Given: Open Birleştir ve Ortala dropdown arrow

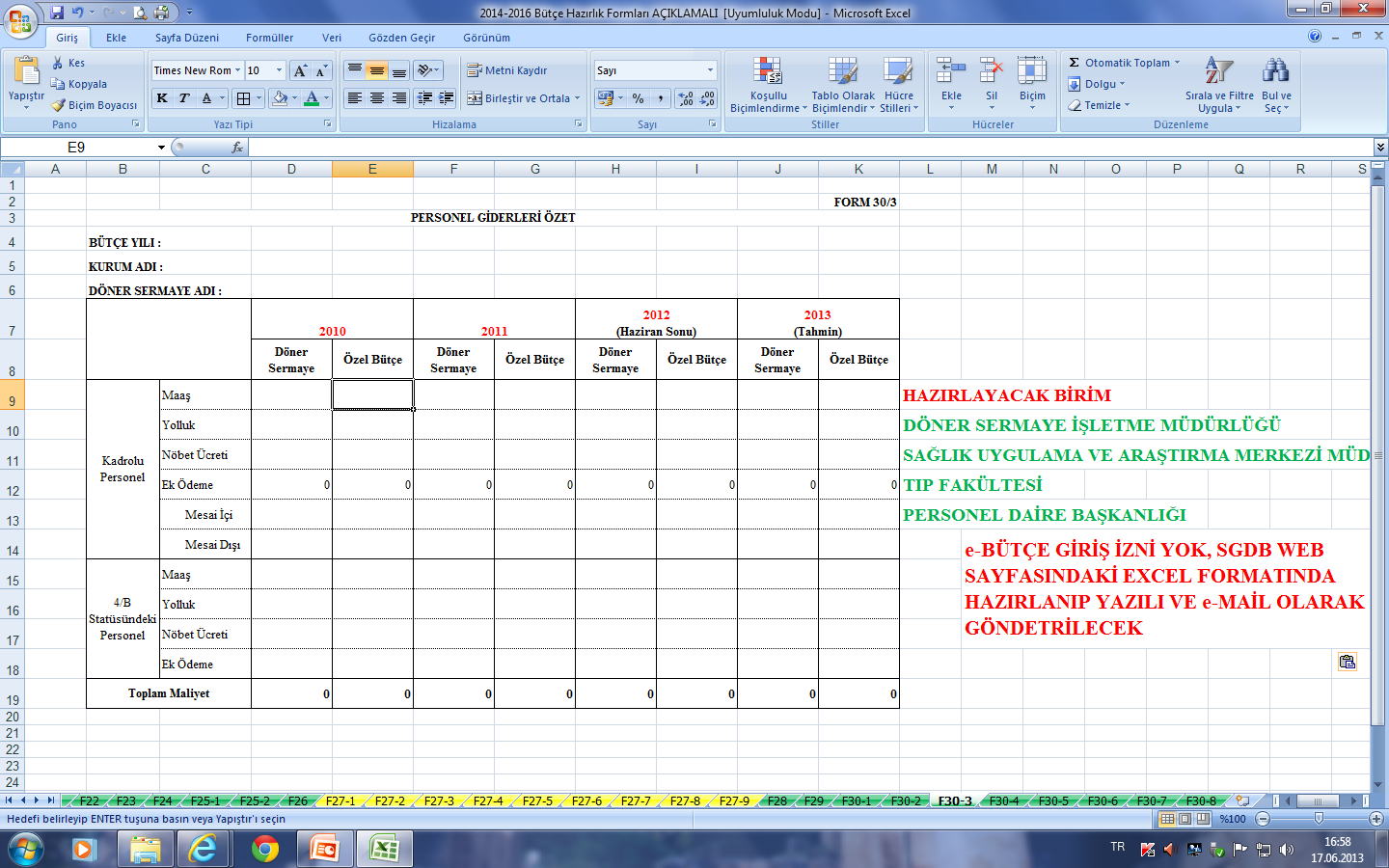Looking at the screenshot, I should (578, 98).
